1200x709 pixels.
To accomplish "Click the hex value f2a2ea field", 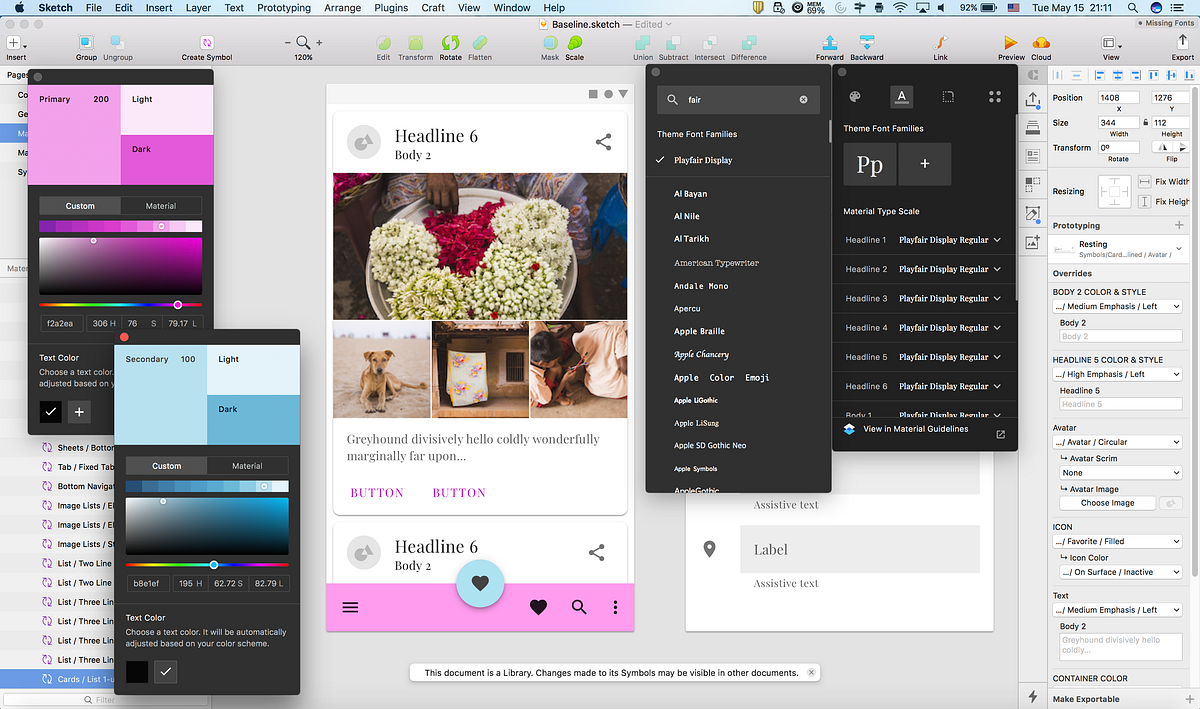I will point(61,324).
